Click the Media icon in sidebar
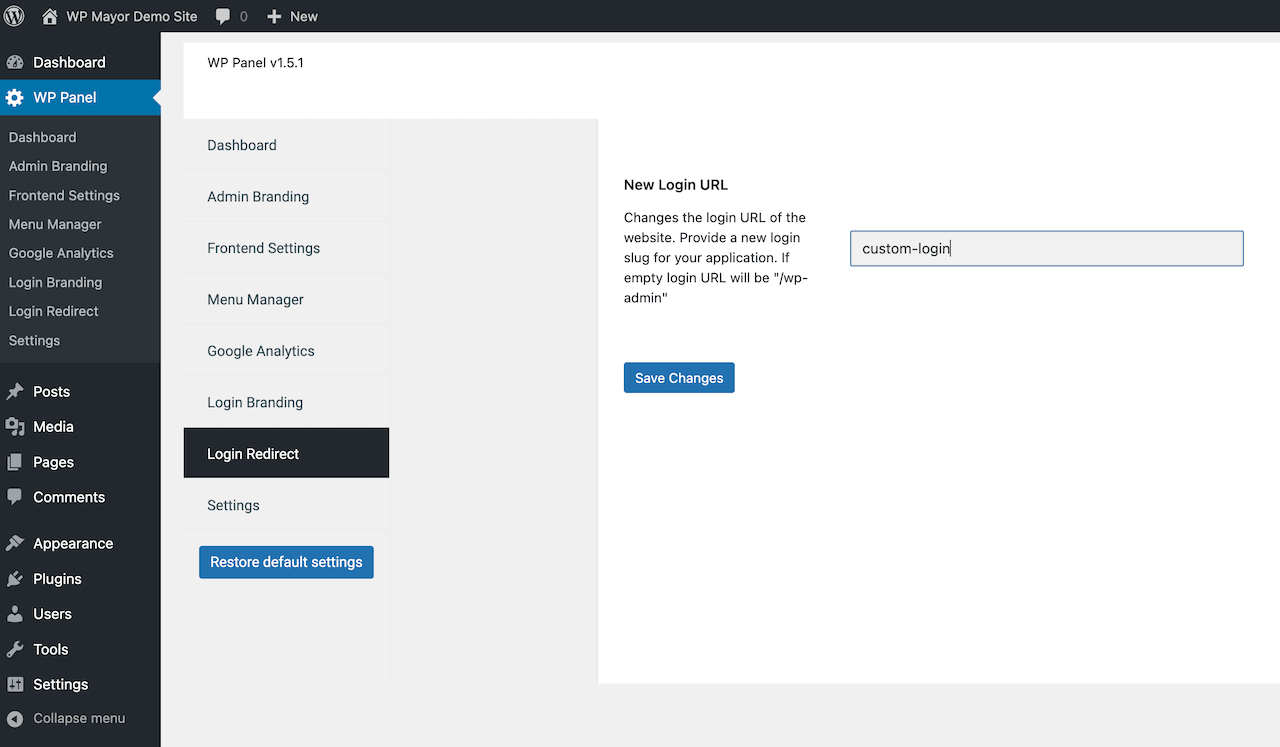The height and width of the screenshot is (747, 1280). pos(15,427)
